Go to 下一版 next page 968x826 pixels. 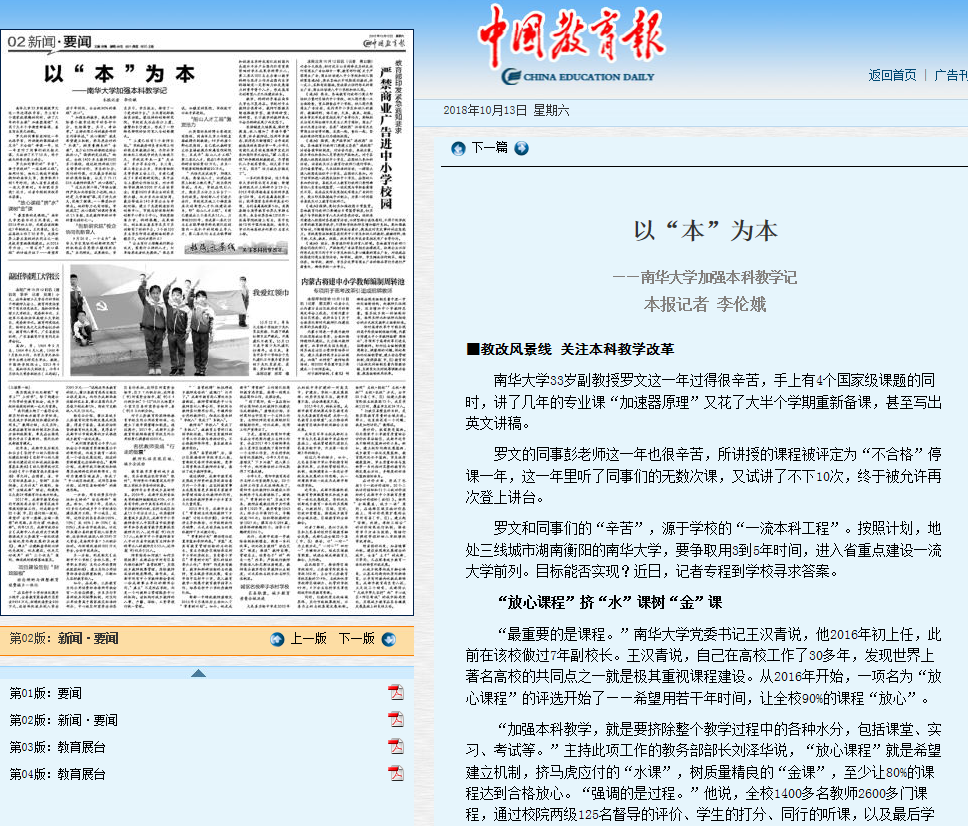[356, 639]
